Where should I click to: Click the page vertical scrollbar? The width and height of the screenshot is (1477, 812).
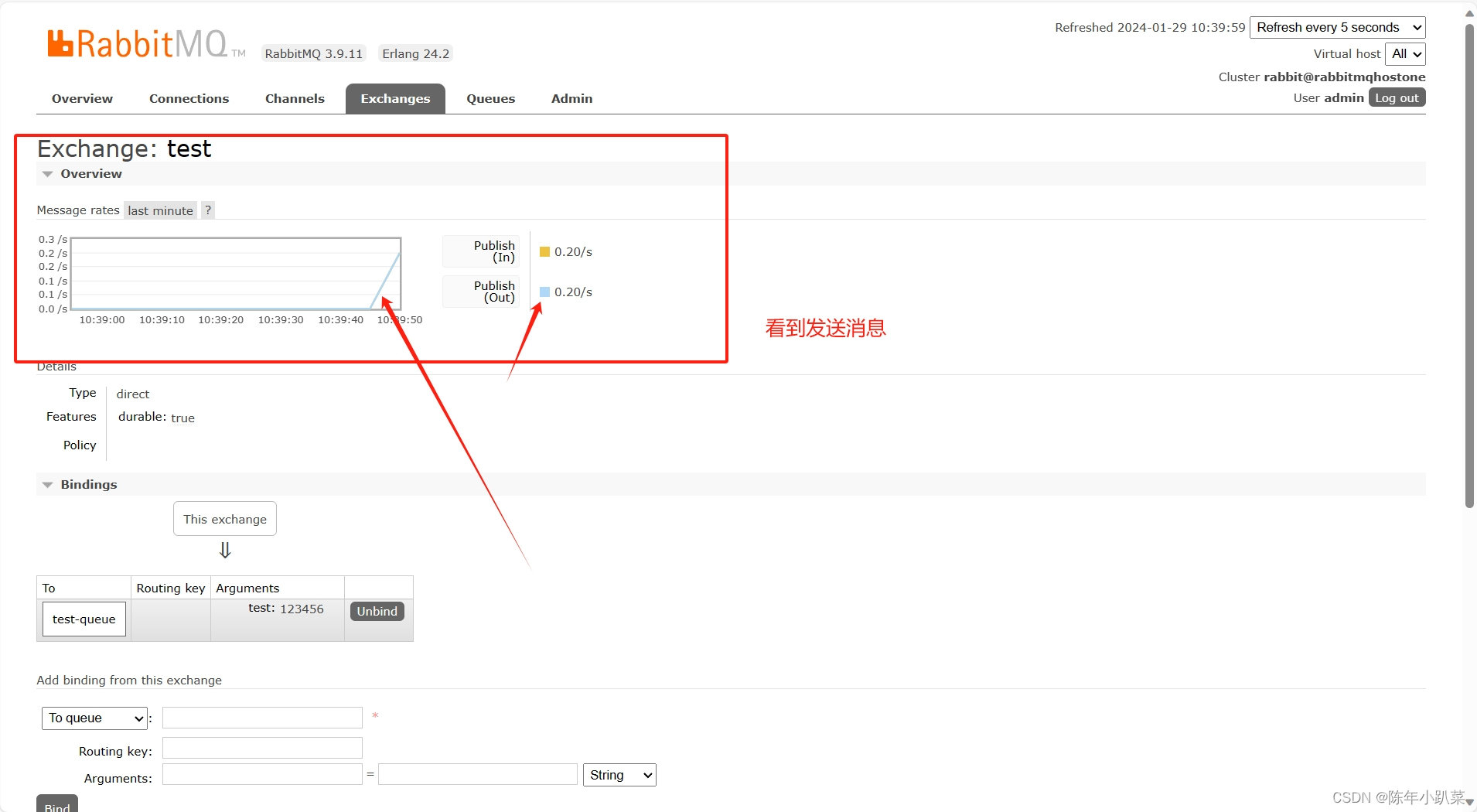(x=1469, y=265)
